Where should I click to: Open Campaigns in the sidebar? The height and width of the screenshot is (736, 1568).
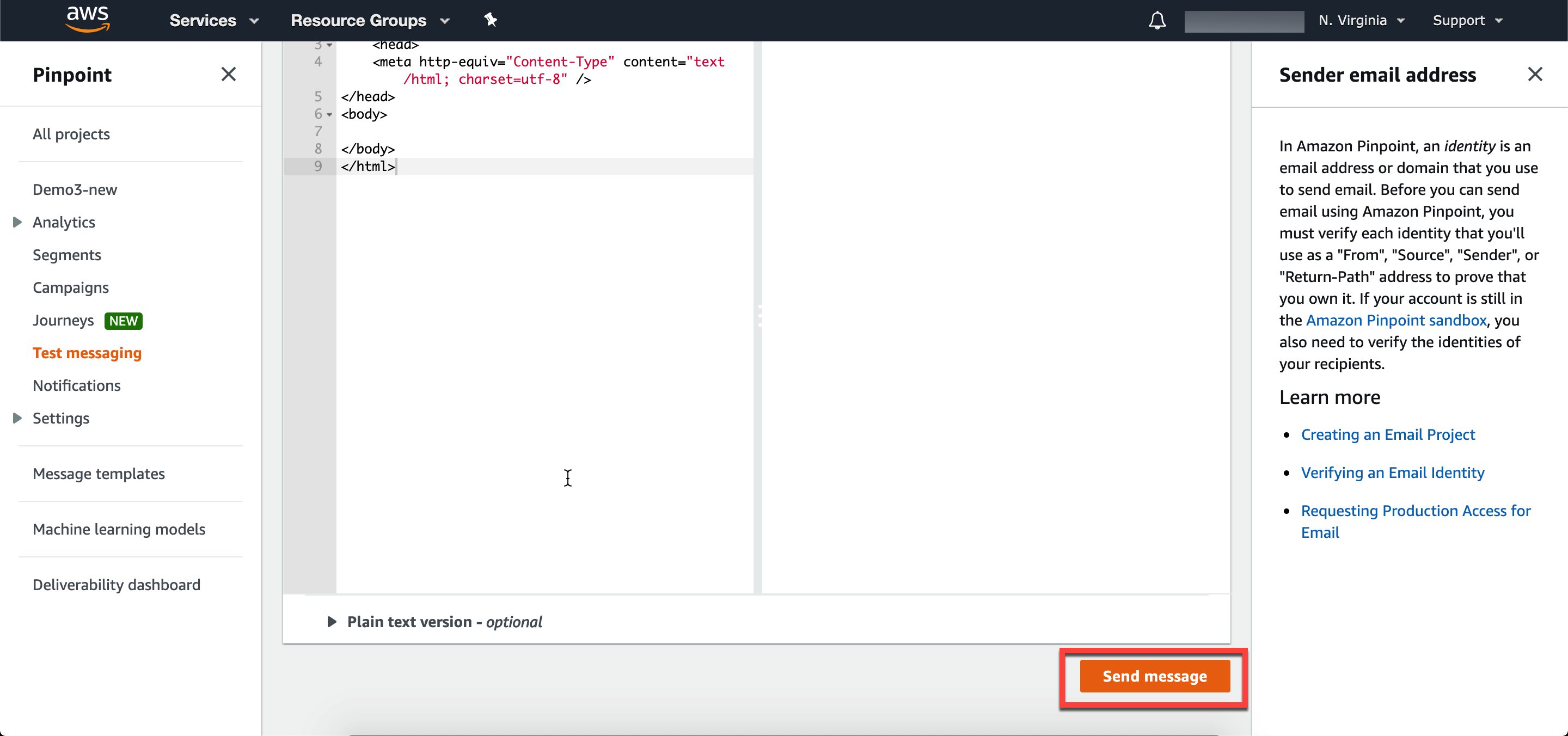coord(71,287)
